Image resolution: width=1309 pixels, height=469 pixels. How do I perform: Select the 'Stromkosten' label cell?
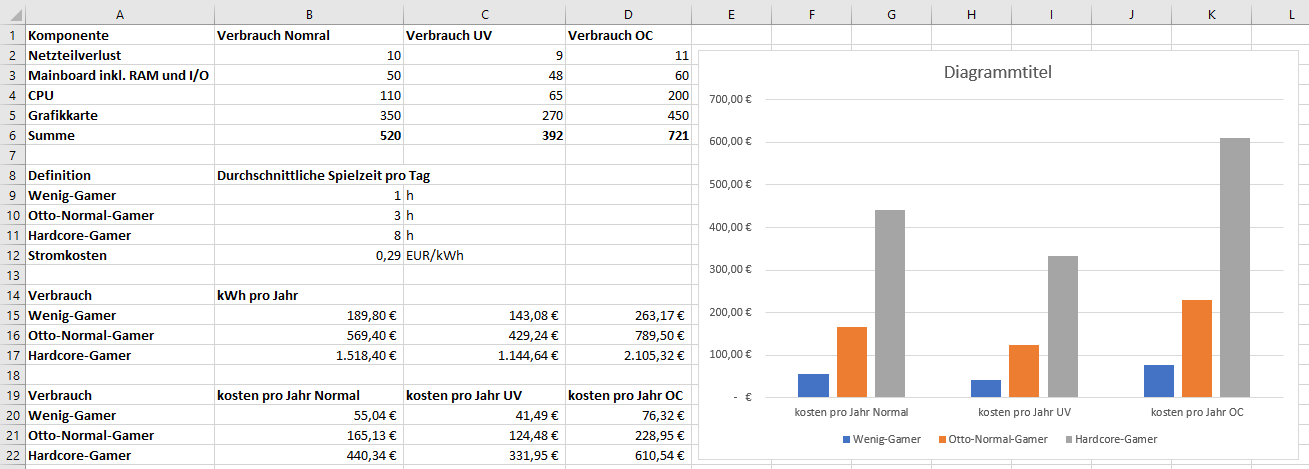coord(120,255)
